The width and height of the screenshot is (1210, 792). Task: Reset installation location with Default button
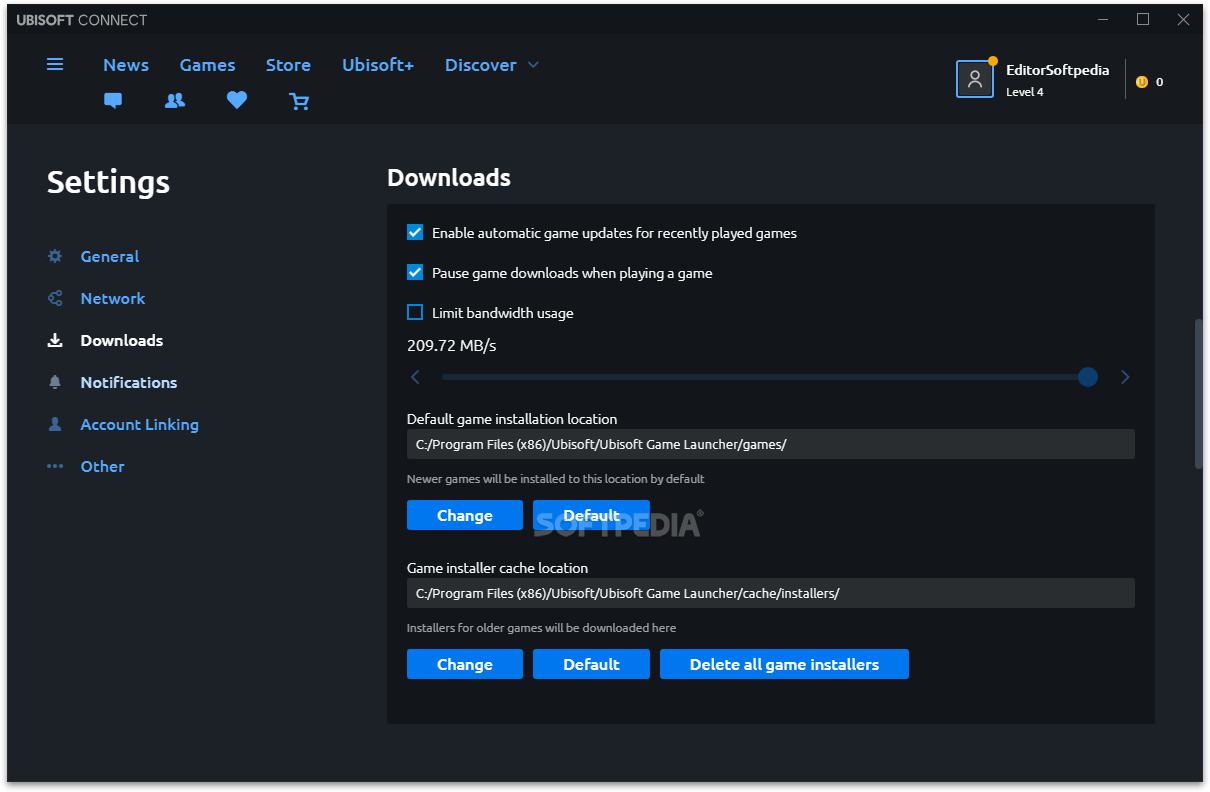591,515
